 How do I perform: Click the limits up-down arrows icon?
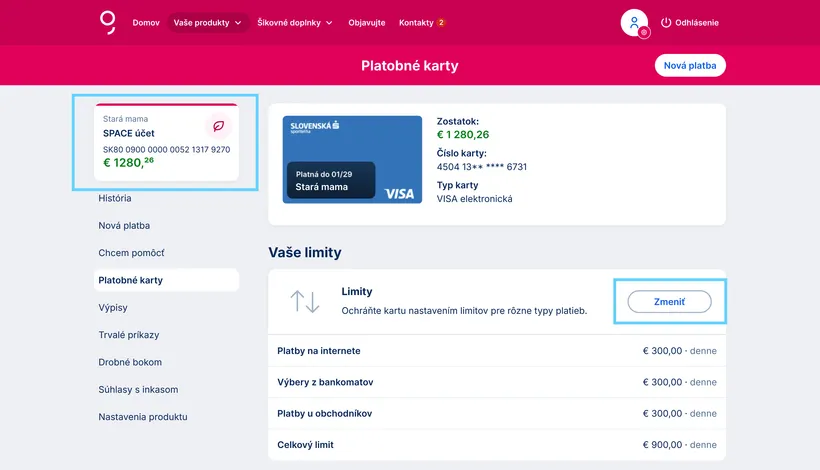coord(305,301)
